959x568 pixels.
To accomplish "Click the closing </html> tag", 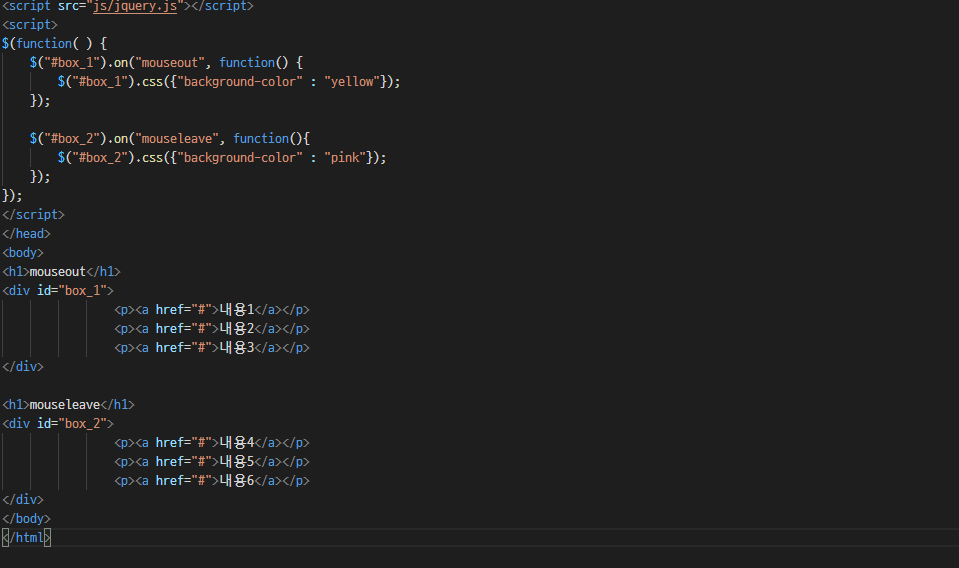I will coord(26,537).
